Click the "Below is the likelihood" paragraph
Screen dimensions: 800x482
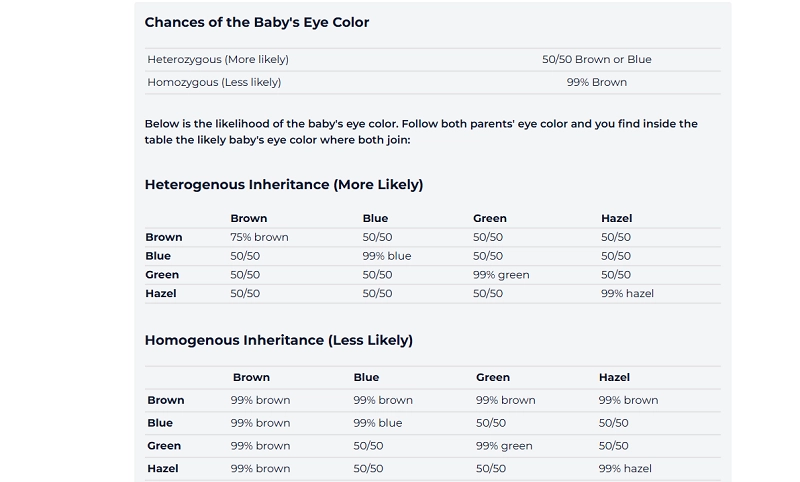tap(421, 132)
